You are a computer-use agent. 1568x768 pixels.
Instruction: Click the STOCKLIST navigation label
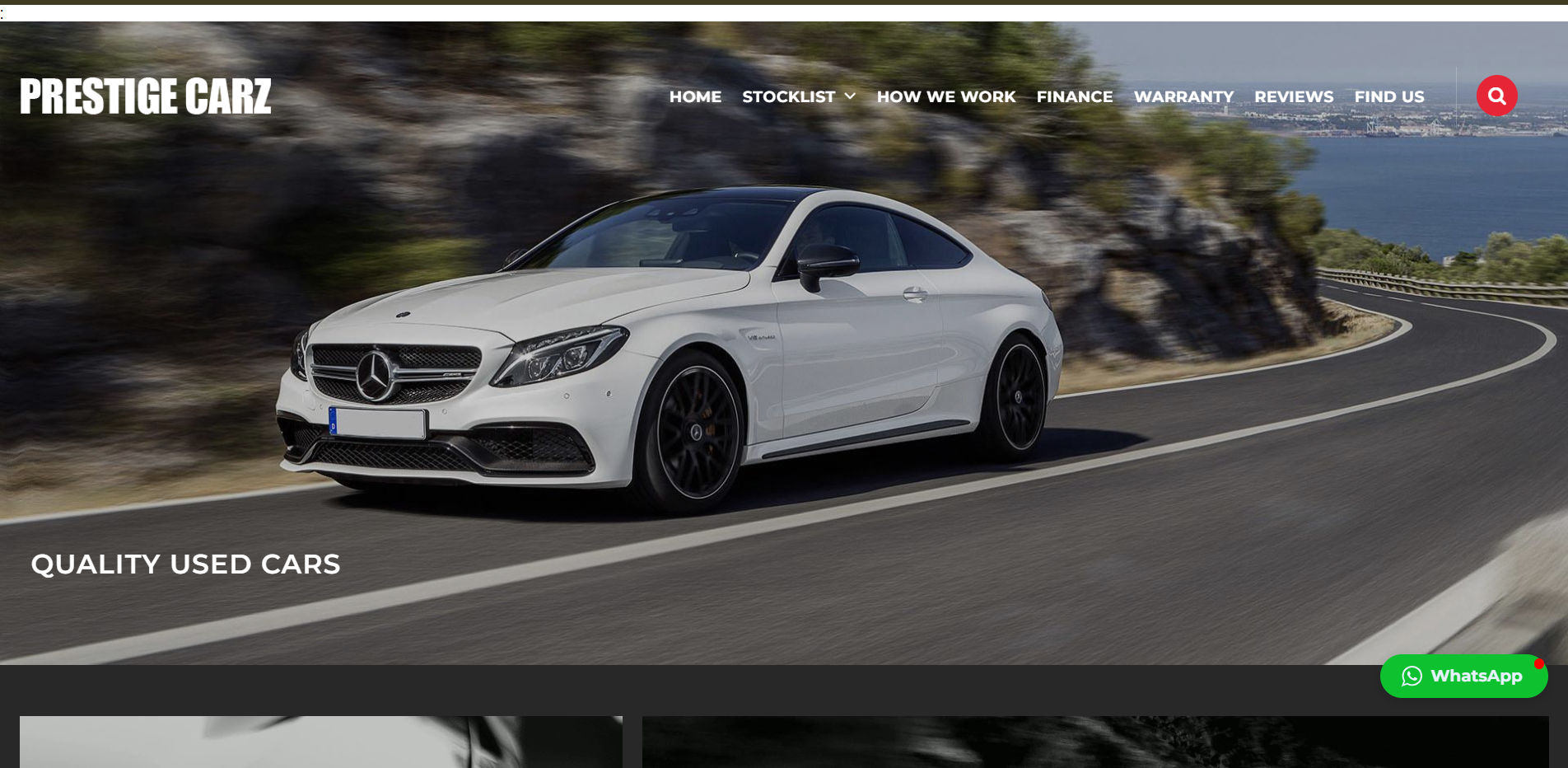tap(787, 96)
